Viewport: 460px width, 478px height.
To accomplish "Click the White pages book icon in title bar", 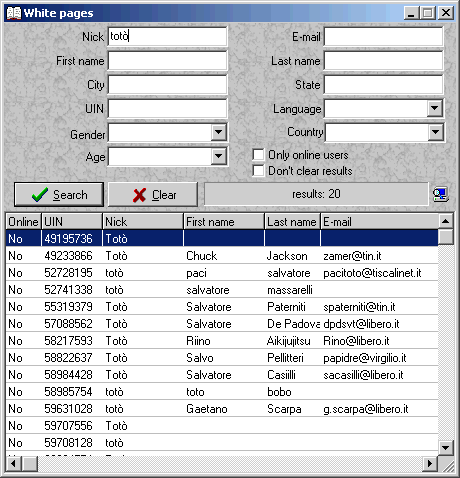I will point(14,13).
